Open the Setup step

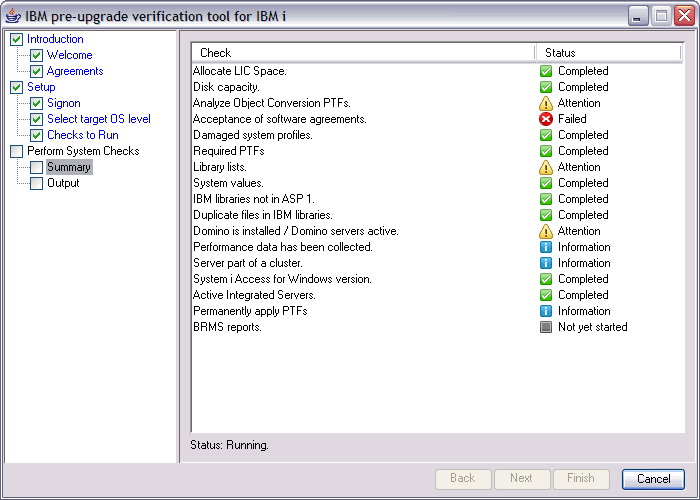point(41,88)
